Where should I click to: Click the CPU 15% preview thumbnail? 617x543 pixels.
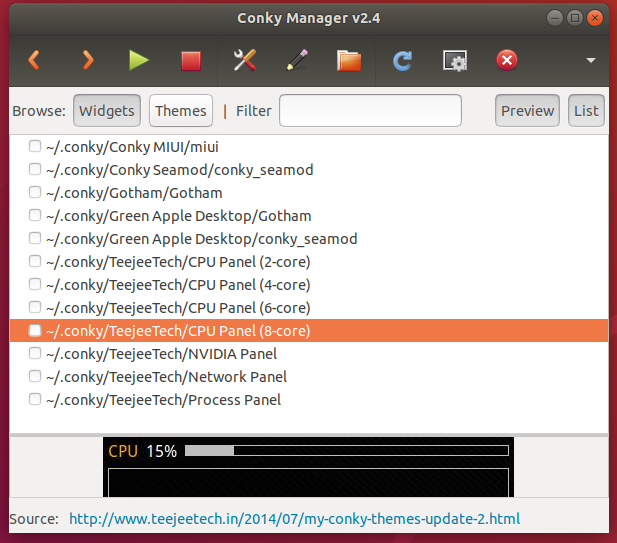point(308,467)
